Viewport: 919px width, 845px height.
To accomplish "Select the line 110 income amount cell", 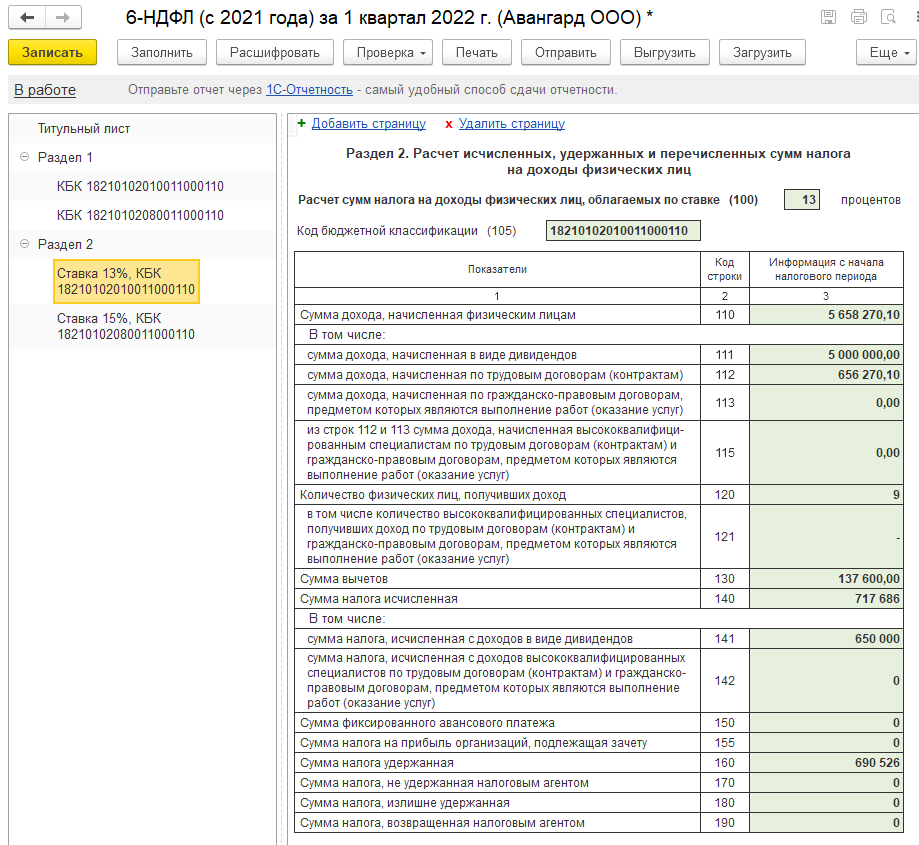I will coord(827,315).
